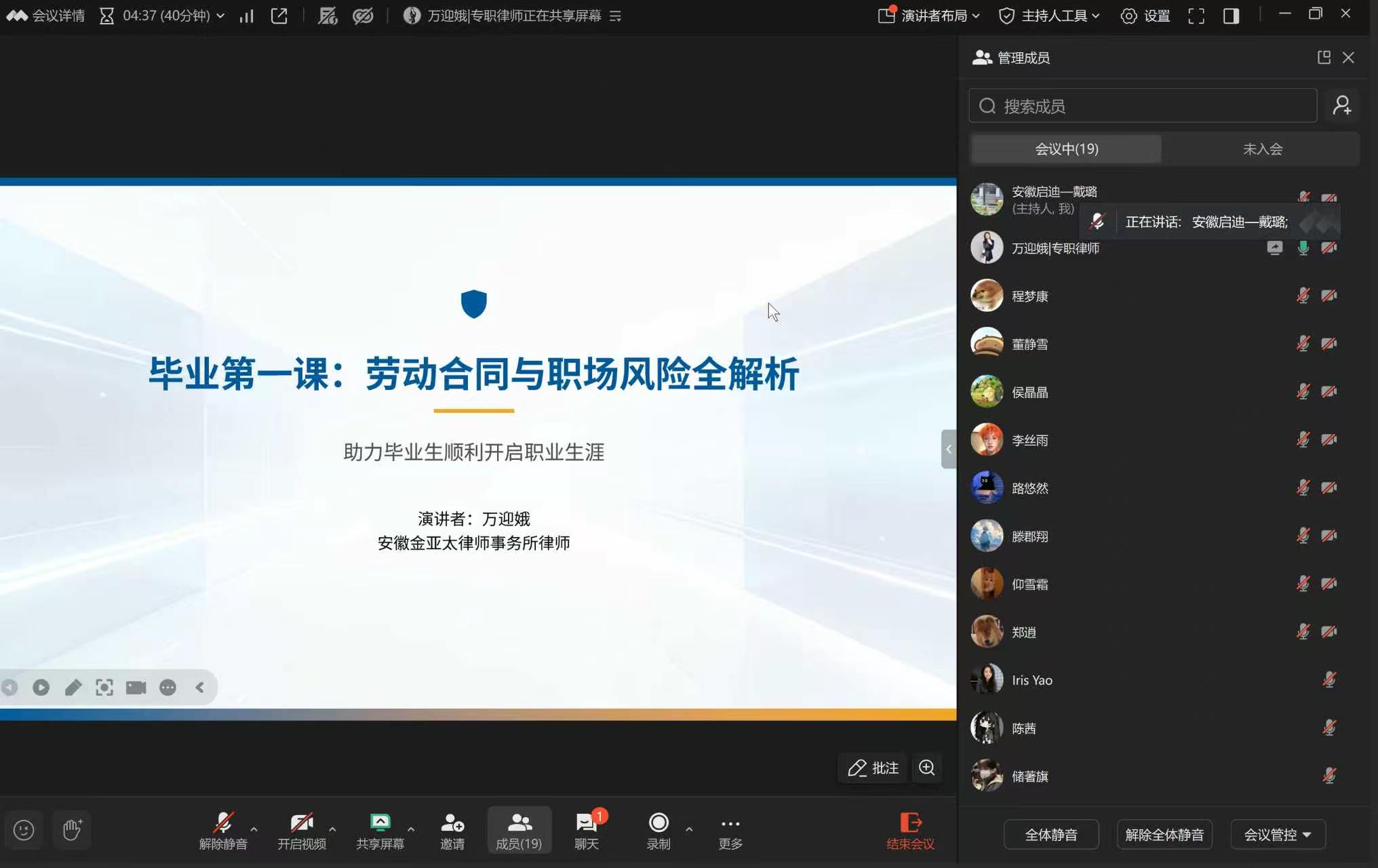Expand the 会议管控 dropdown

1277,835
